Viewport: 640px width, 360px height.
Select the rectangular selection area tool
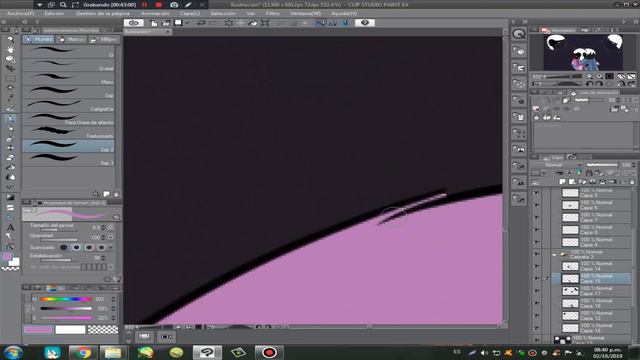coord(10,78)
